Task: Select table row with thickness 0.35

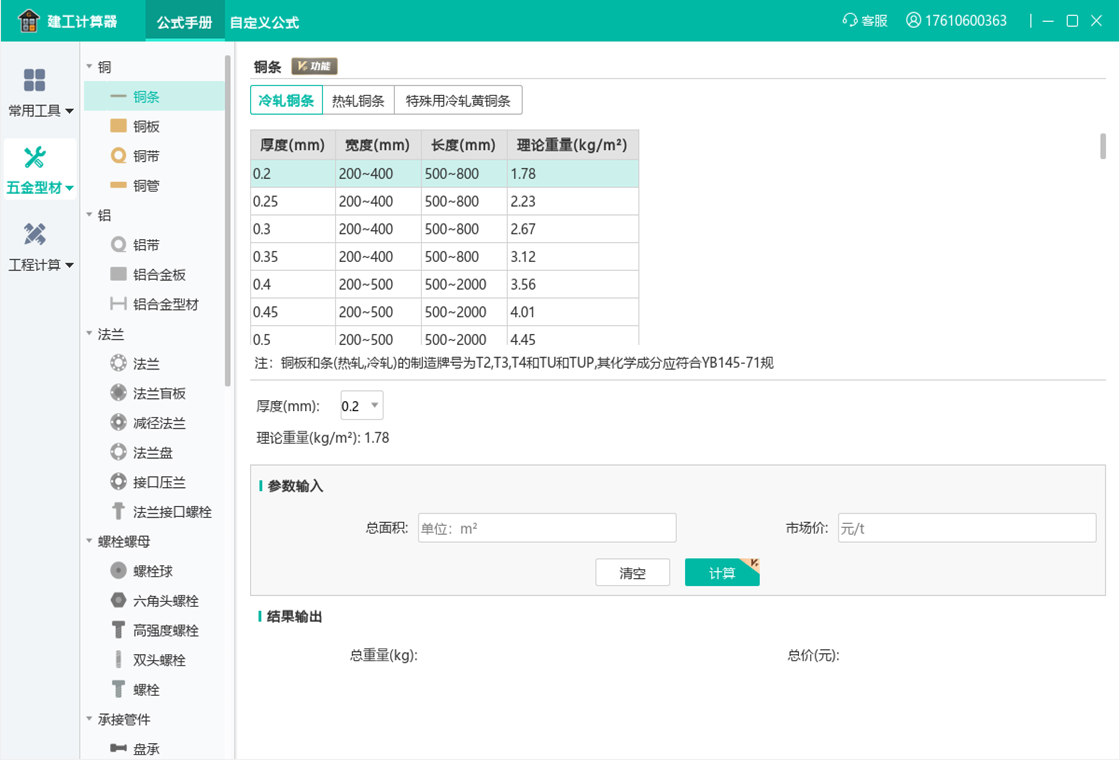Action: [444, 256]
